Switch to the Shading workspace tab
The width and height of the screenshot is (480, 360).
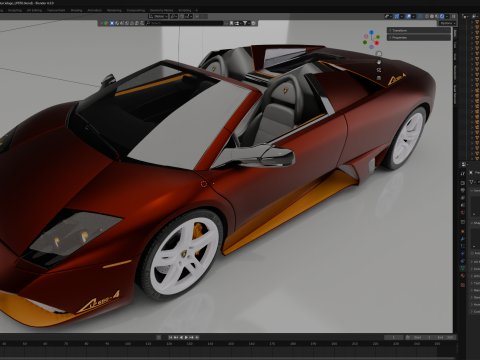[x=76, y=10]
